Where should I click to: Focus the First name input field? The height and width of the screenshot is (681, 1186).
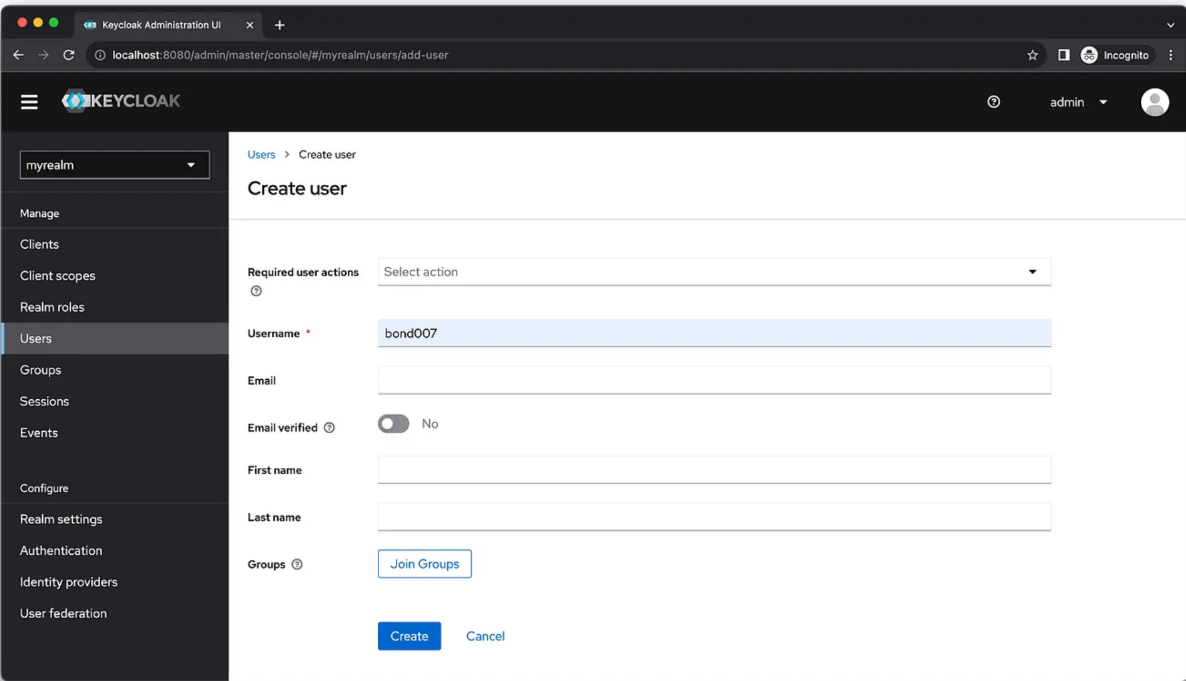(x=714, y=469)
